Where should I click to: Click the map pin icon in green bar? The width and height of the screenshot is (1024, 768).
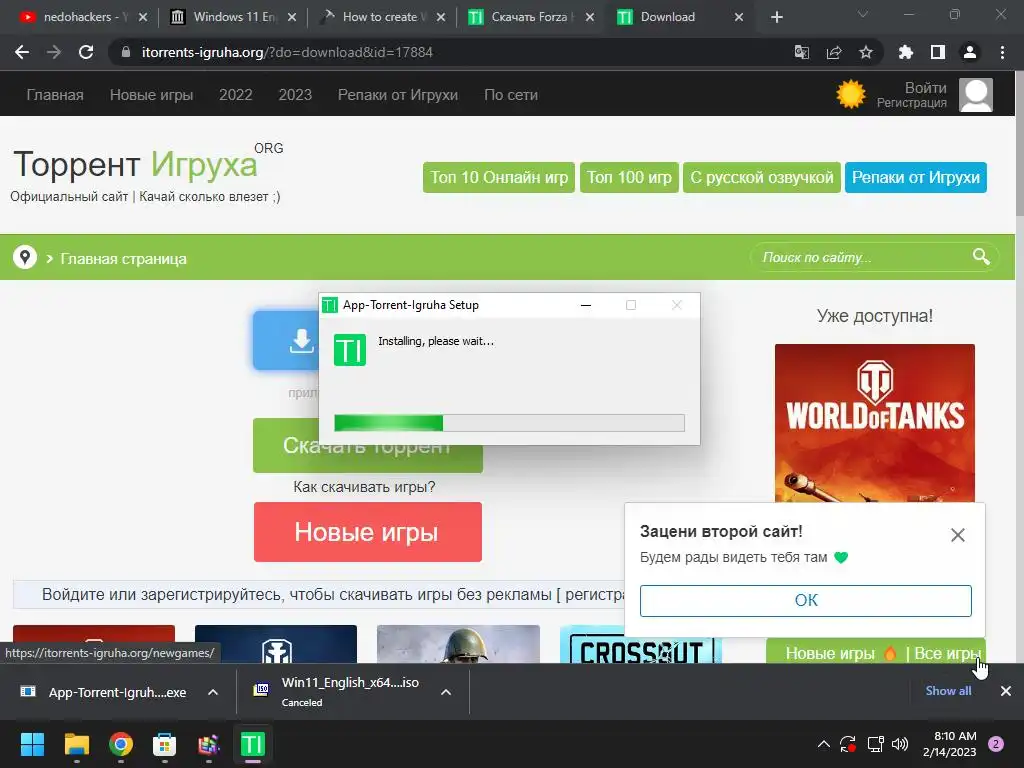tap(25, 257)
